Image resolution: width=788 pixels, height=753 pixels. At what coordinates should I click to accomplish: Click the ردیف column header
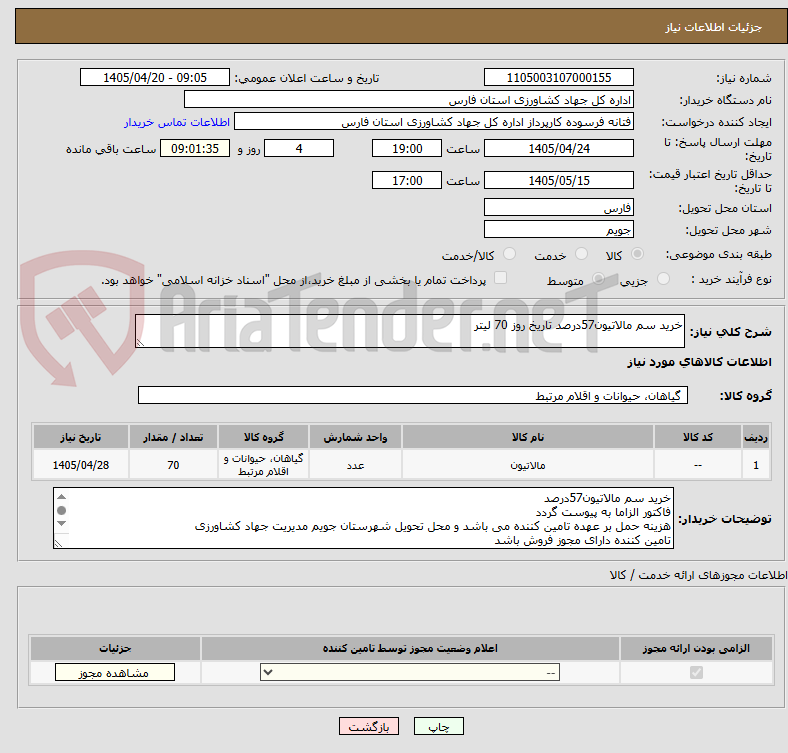coord(756,437)
